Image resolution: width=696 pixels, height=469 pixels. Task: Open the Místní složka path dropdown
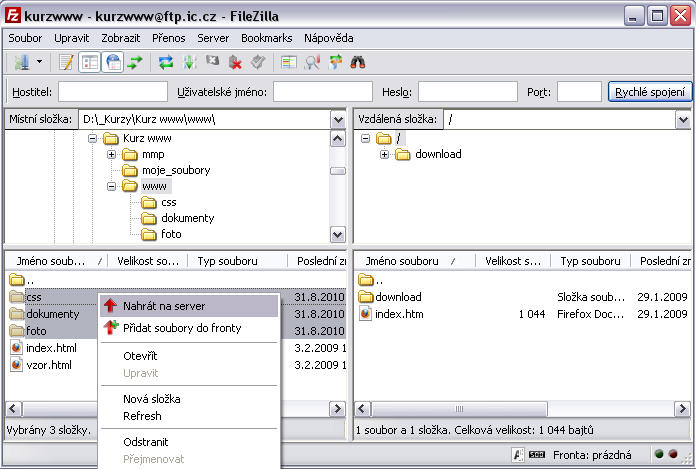coord(338,119)
